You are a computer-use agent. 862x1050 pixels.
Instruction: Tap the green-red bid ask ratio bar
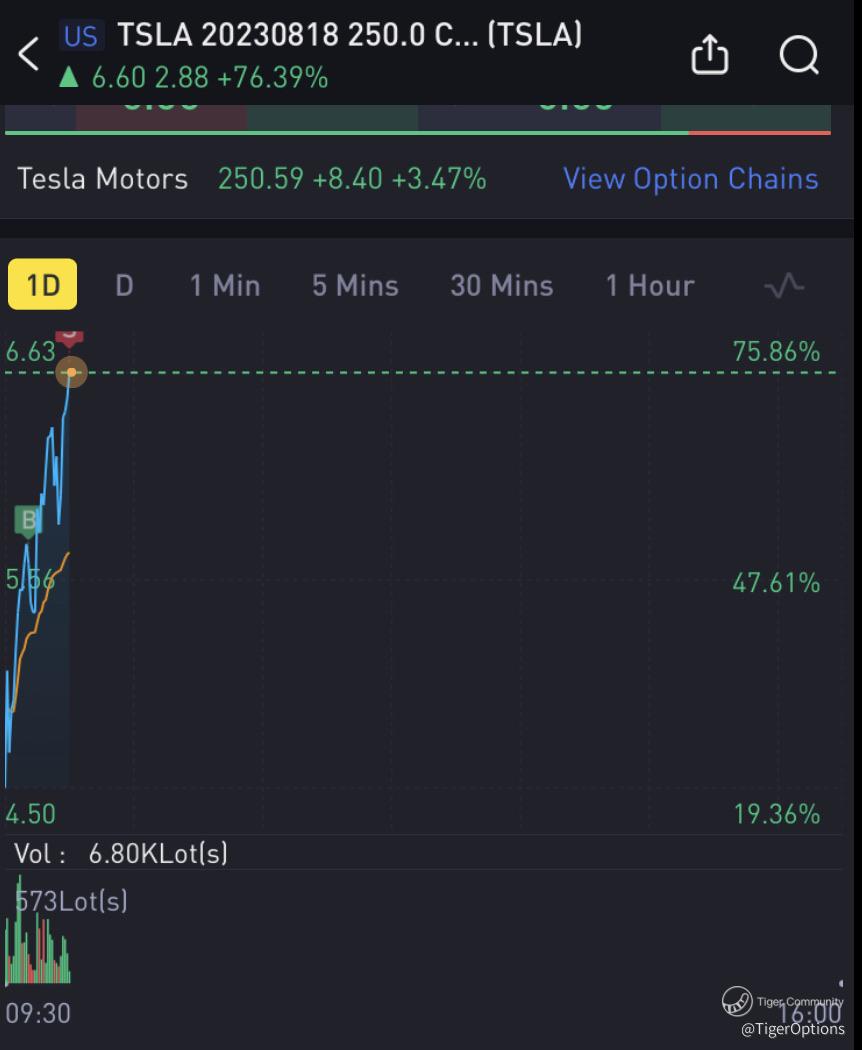[x=417, y=131]
